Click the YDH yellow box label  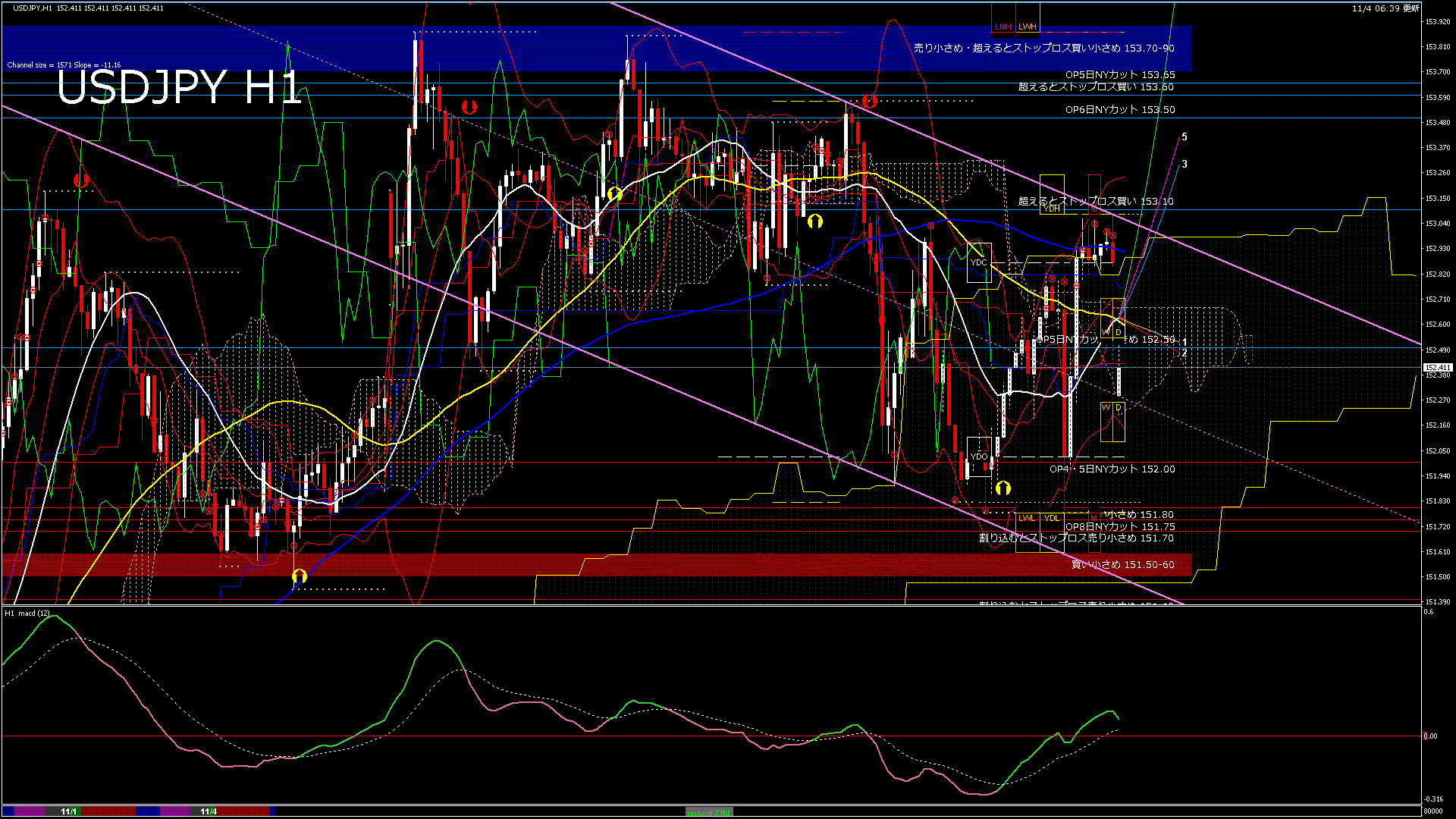(1052, 209)
